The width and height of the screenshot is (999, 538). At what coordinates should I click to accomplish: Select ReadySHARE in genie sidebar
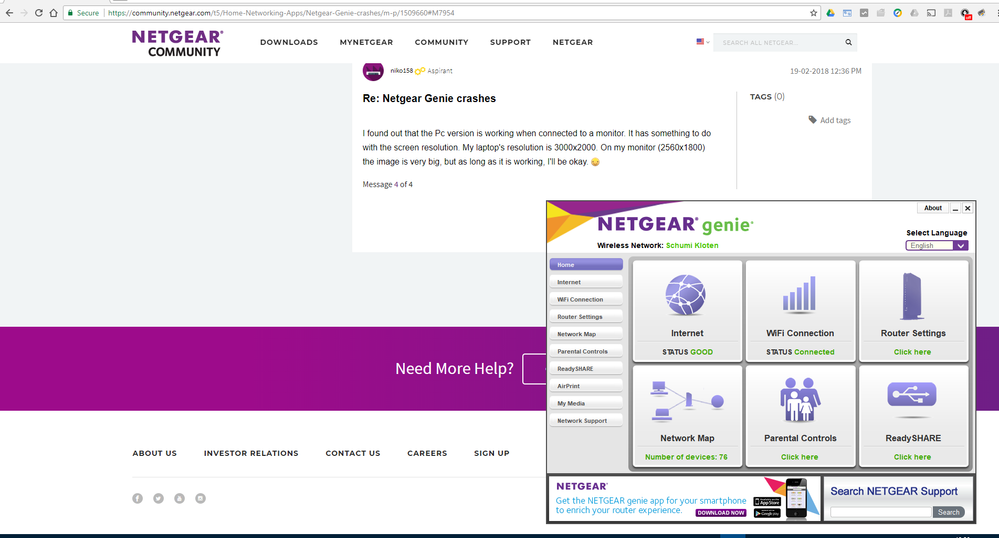pyautogui.click(x=586, y=368)
